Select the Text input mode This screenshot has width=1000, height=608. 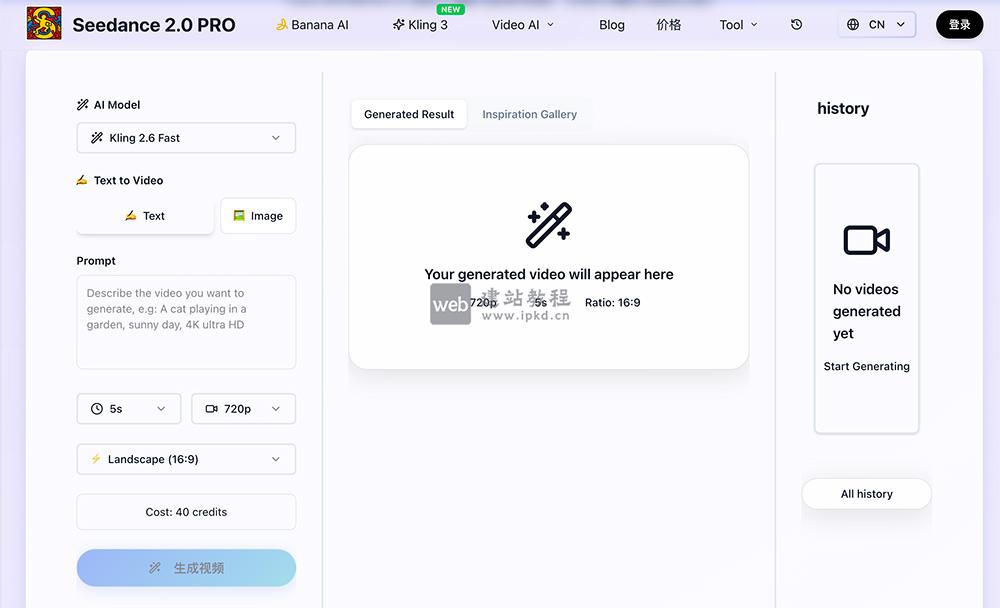[145, 215]
